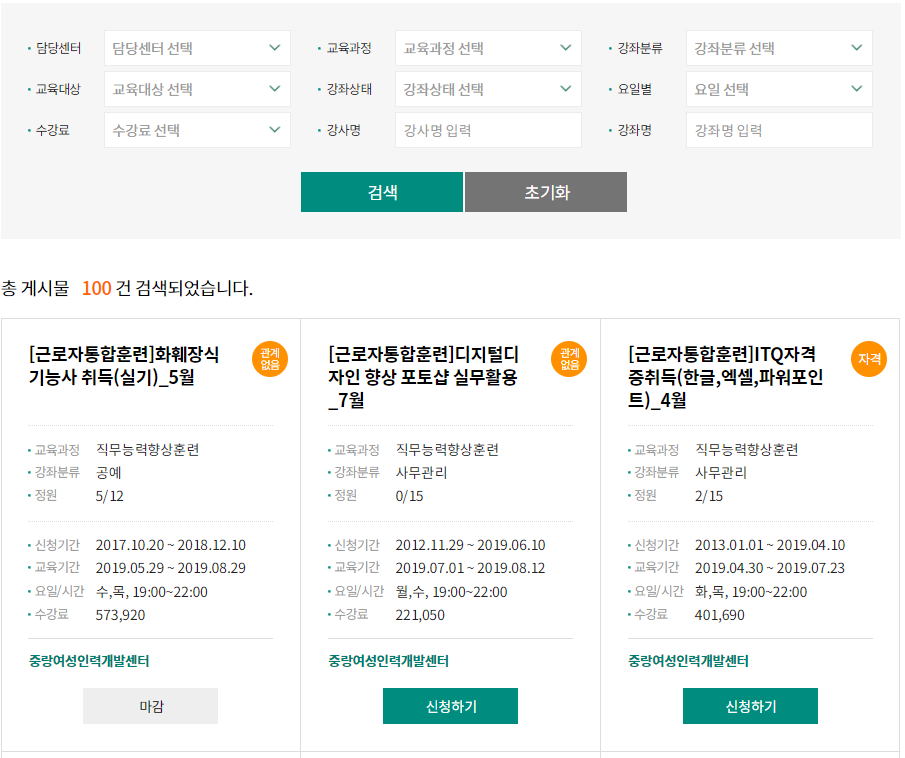This screenshot has width=905, height=758.
Task: Open the 강좌상태 선택 dropdown
Action: (488, 89)
